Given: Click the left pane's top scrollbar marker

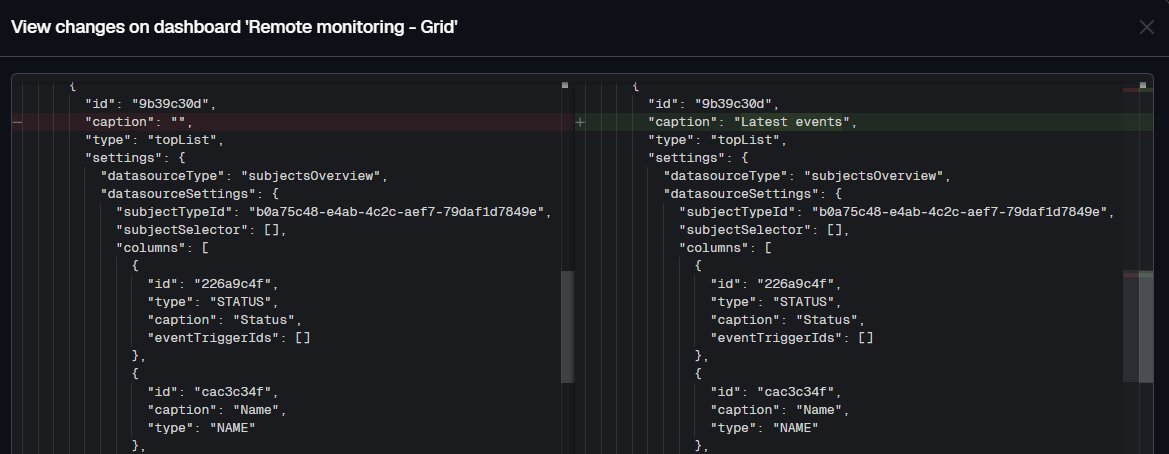Looking at the screenshot, I should point(565,85).
